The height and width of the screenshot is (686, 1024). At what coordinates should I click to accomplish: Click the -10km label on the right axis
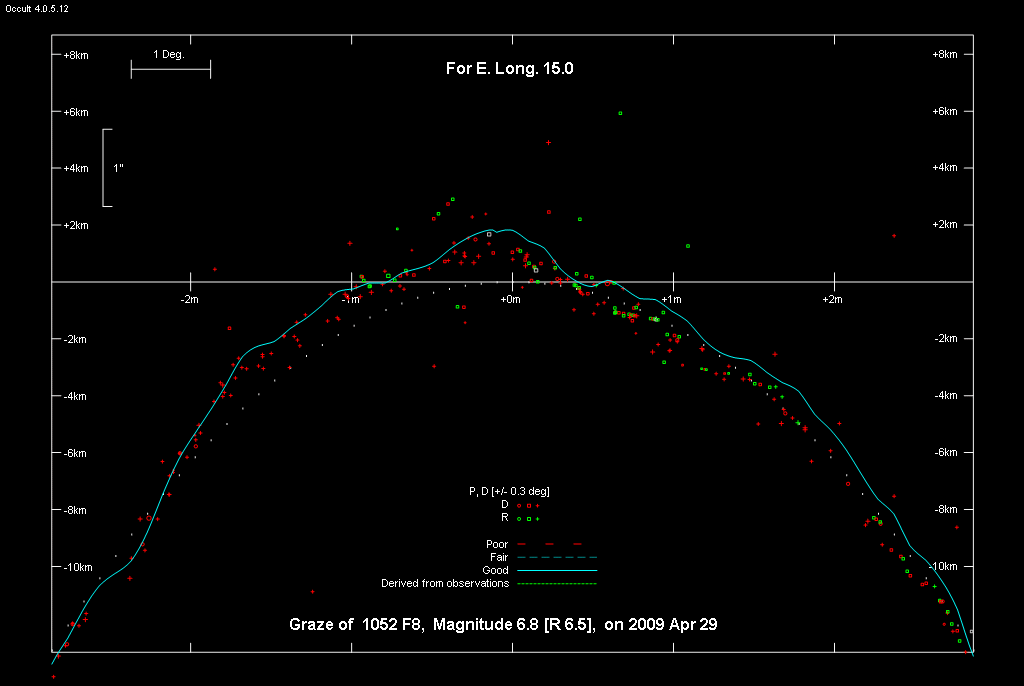tap(943, 566)
